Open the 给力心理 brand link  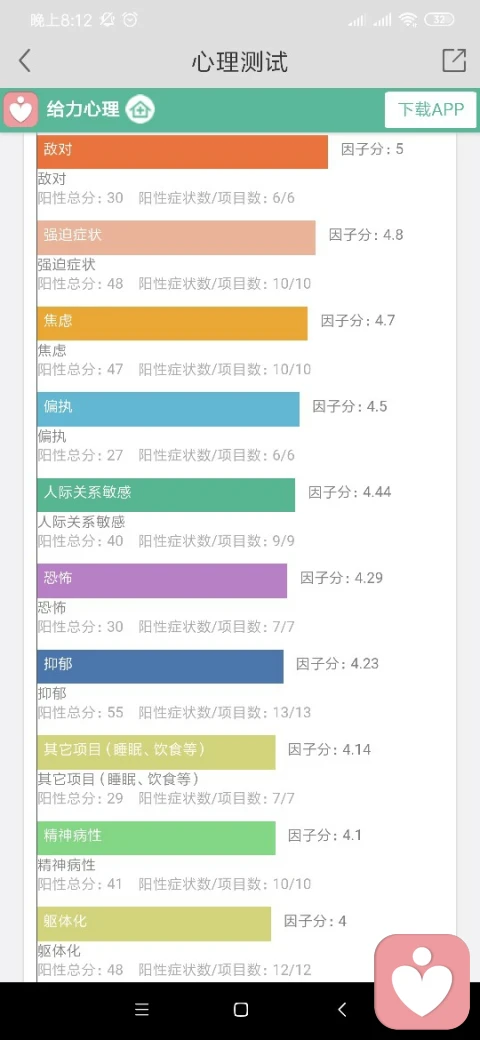[83, 109]
